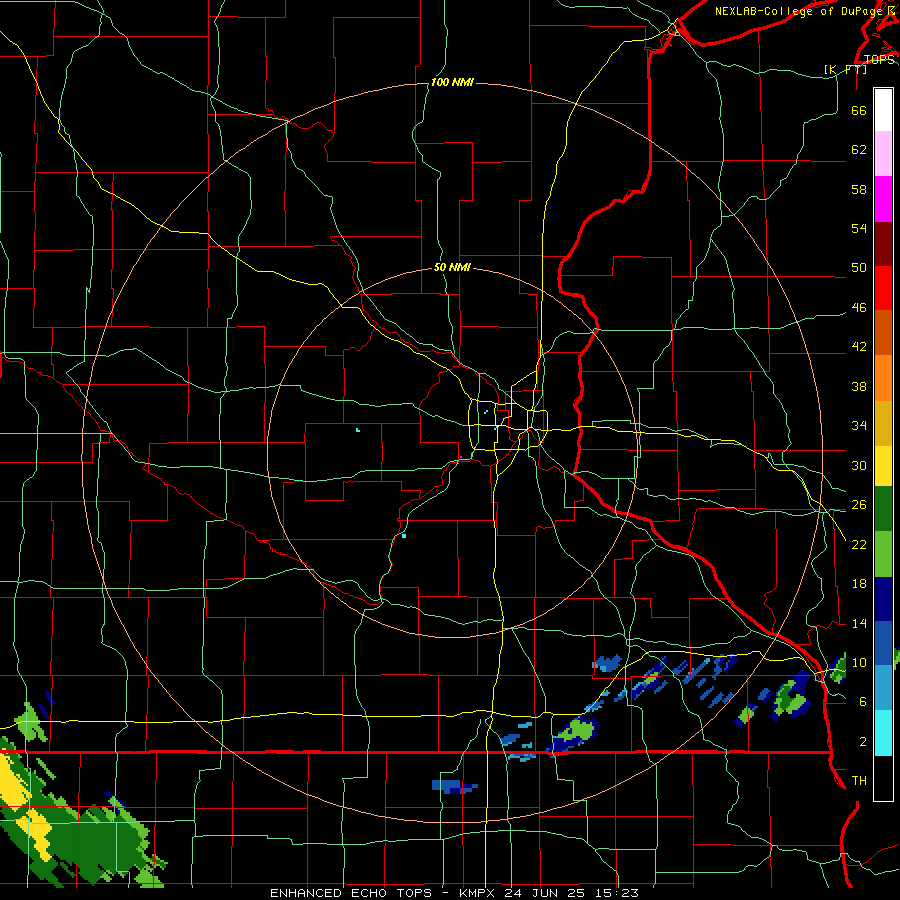Select the 58 scale value

pyautogui.click(x=859, y=189)
